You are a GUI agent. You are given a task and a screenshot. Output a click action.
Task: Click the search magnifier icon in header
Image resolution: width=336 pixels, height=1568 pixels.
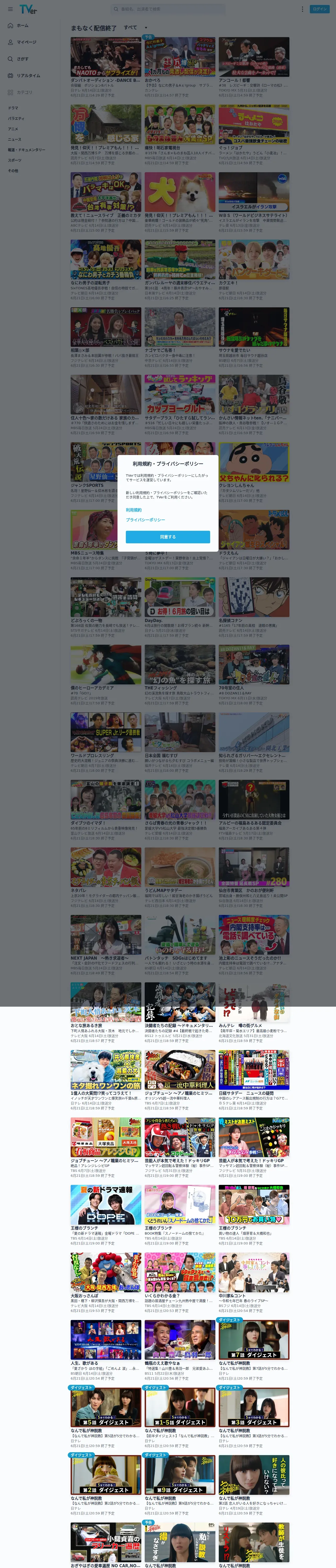pyautogui.click(x=116, y=9)
